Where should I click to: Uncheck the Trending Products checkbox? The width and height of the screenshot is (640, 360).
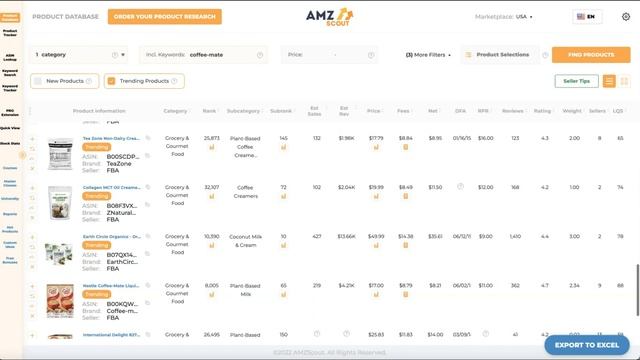(111, 81)
